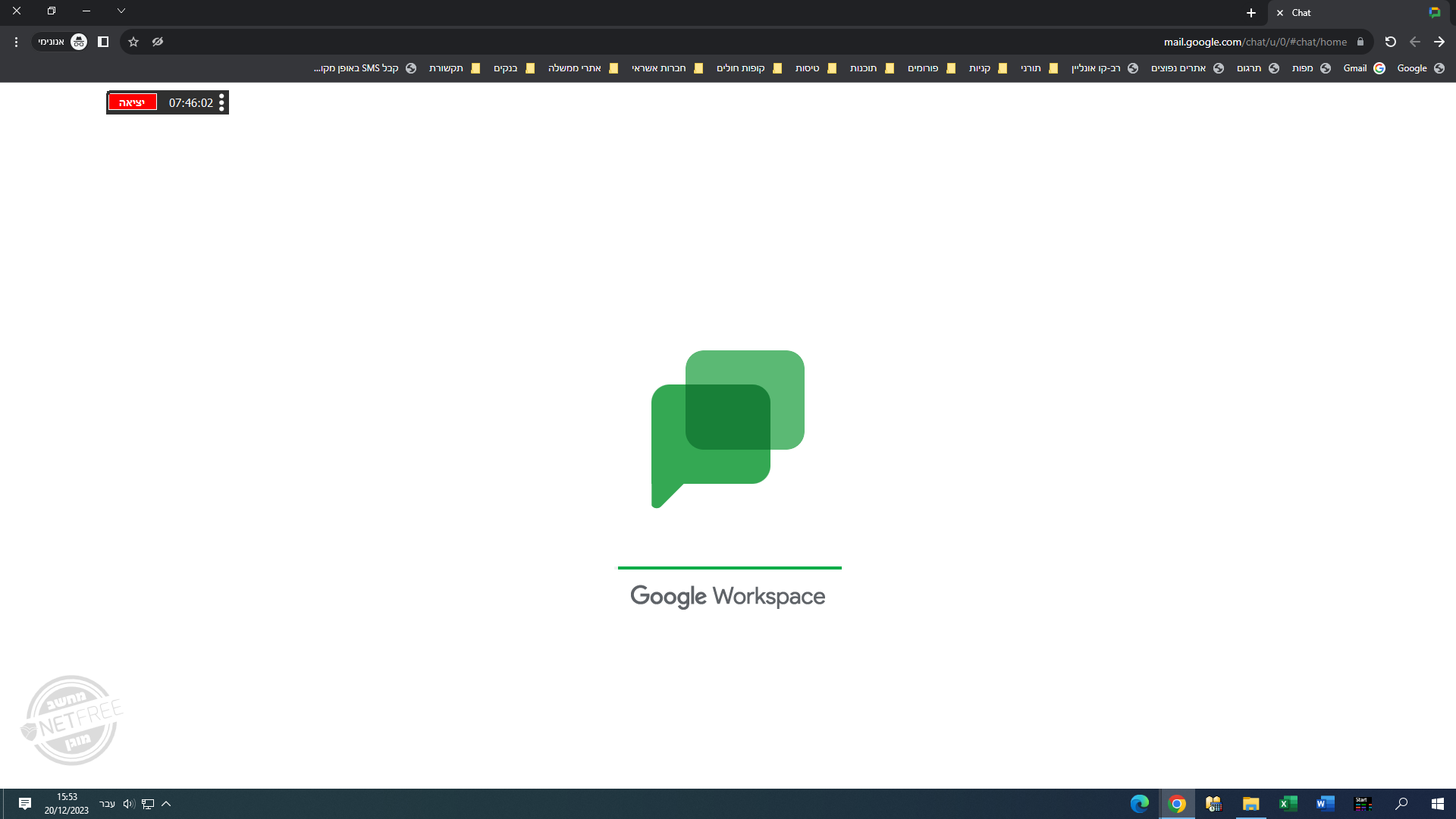Open the Chrome side panel

[103, 42]
